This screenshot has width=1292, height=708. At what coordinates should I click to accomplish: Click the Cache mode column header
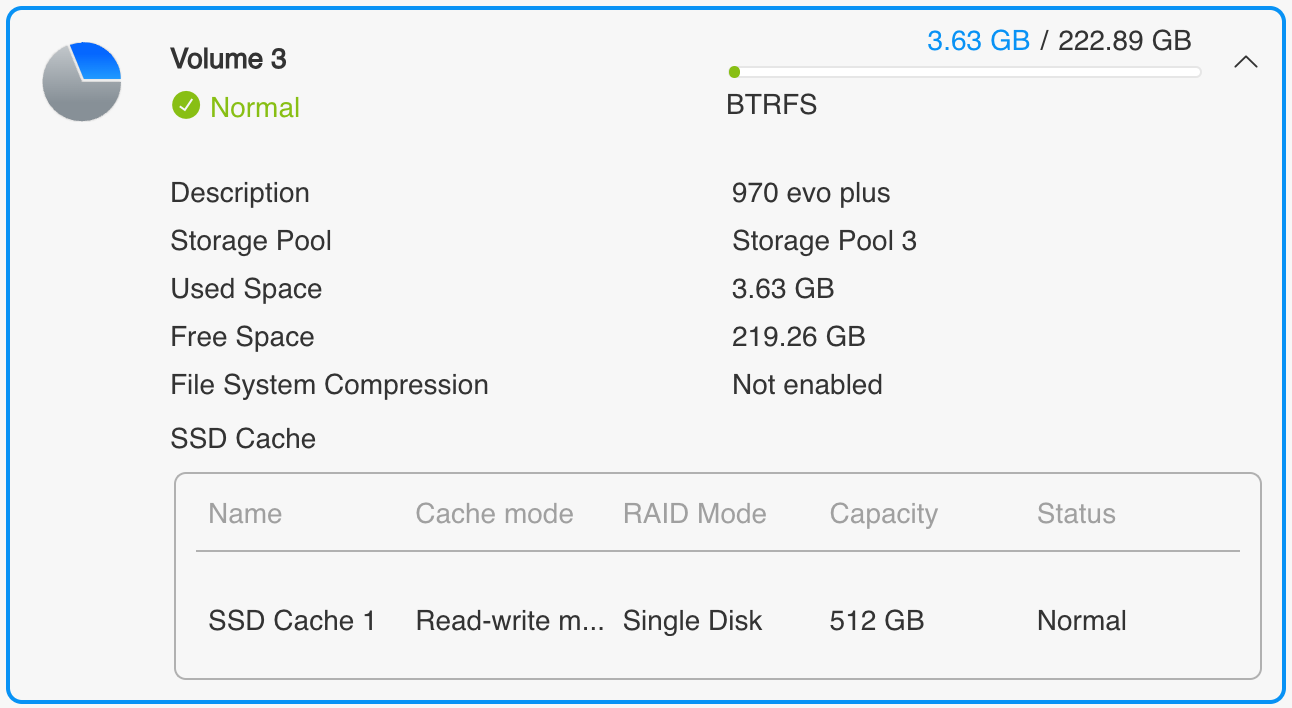pyautogui.click(x=494, y=514)
